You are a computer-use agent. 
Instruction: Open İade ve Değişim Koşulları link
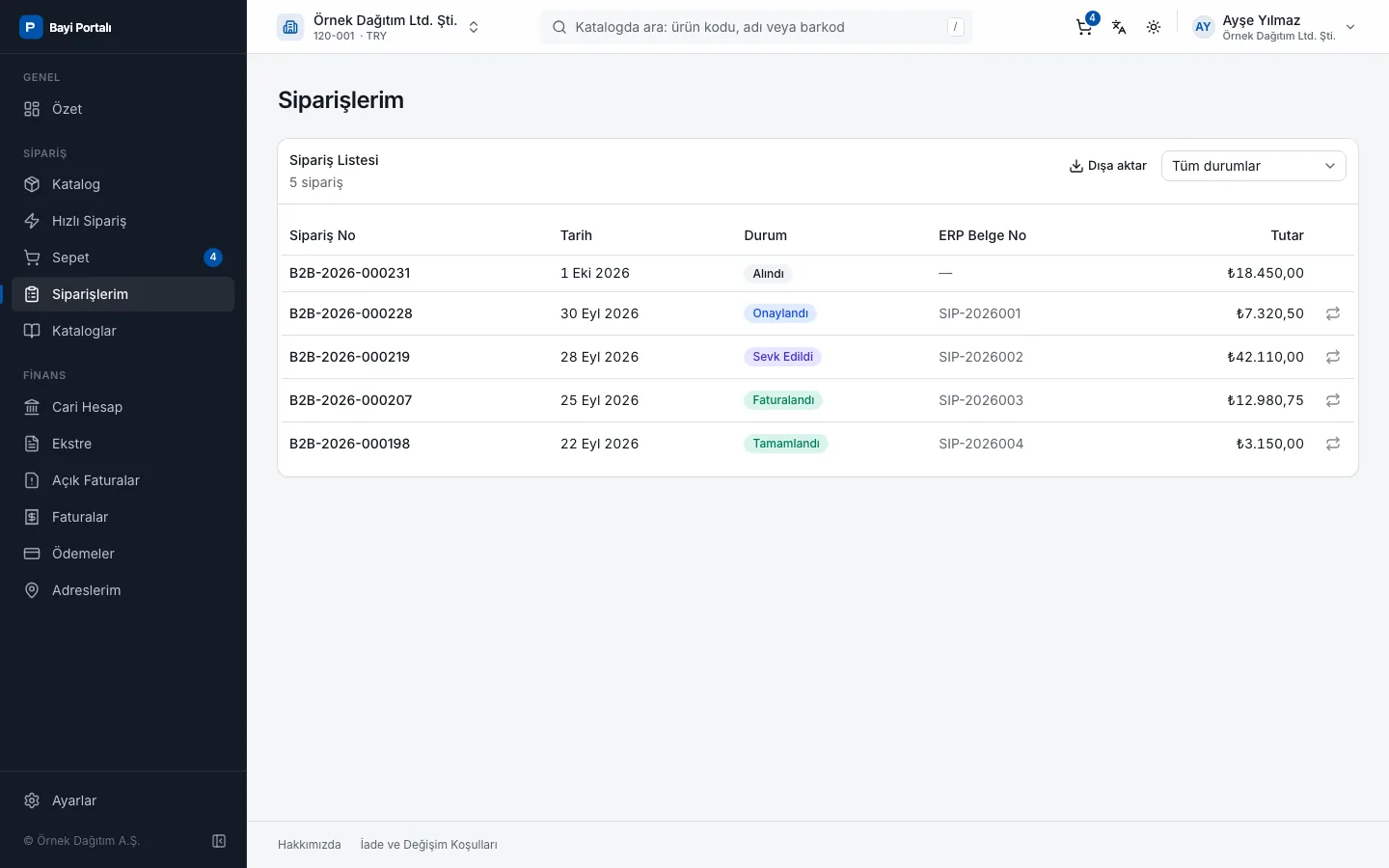(x=429, y=845)
